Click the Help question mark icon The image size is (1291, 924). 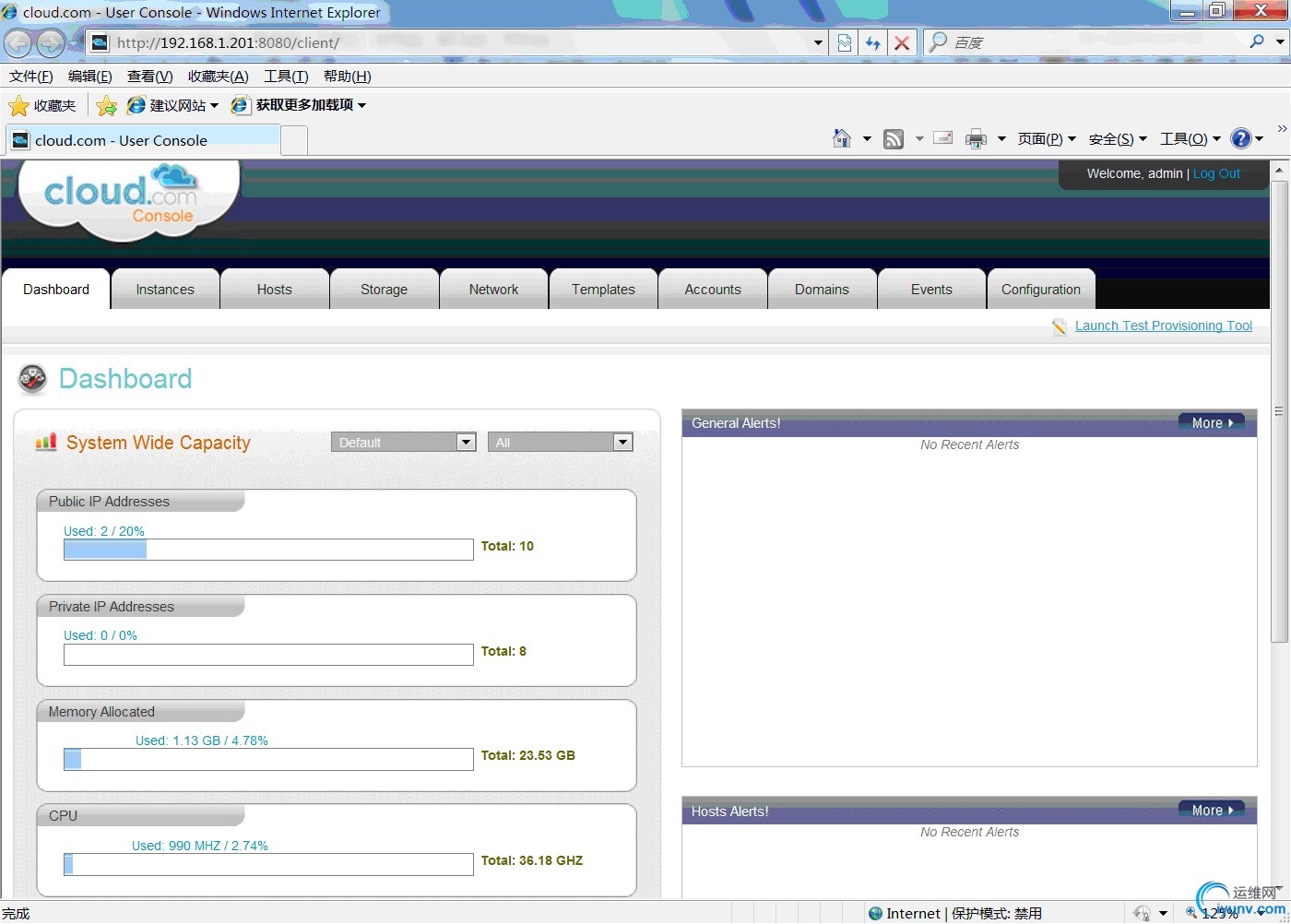pyautogui.click(x=1241, y=138)
